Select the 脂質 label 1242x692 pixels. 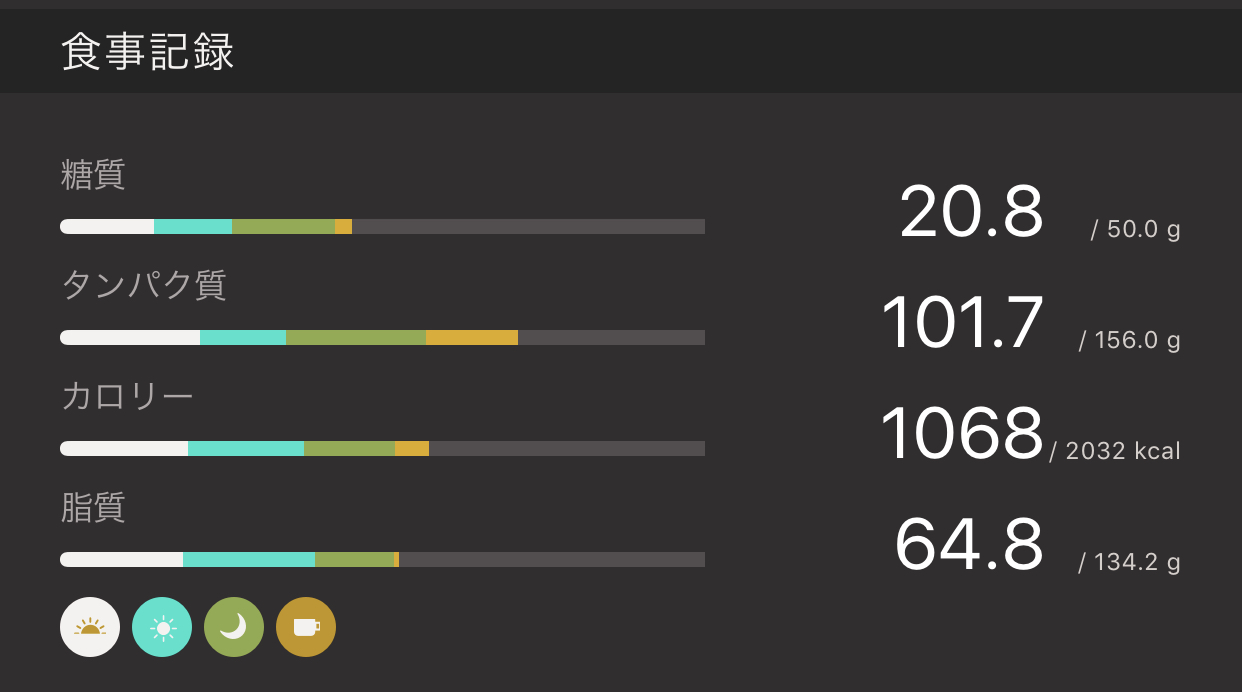[93, 508]
